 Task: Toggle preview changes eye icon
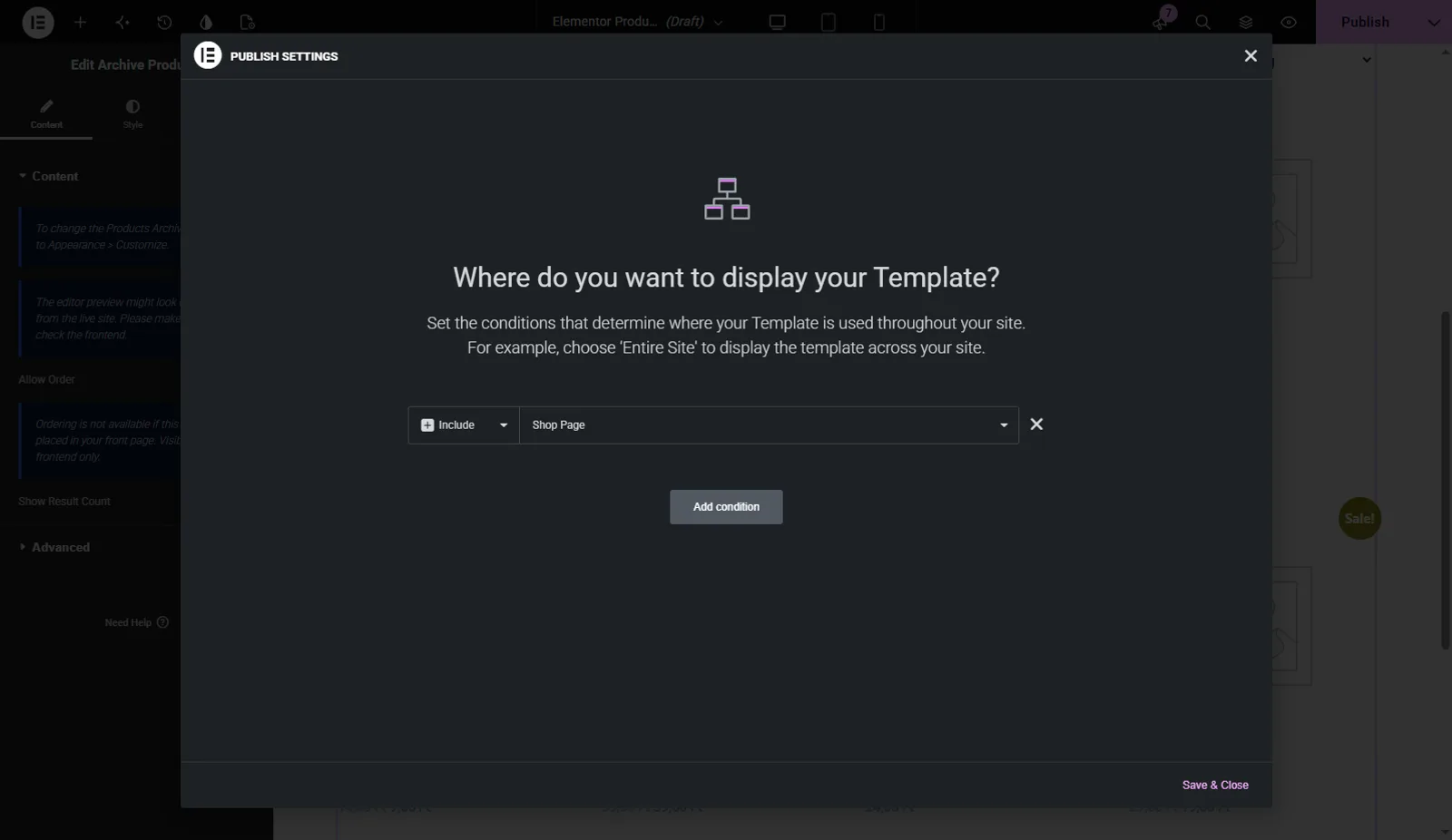(1289, 22)
